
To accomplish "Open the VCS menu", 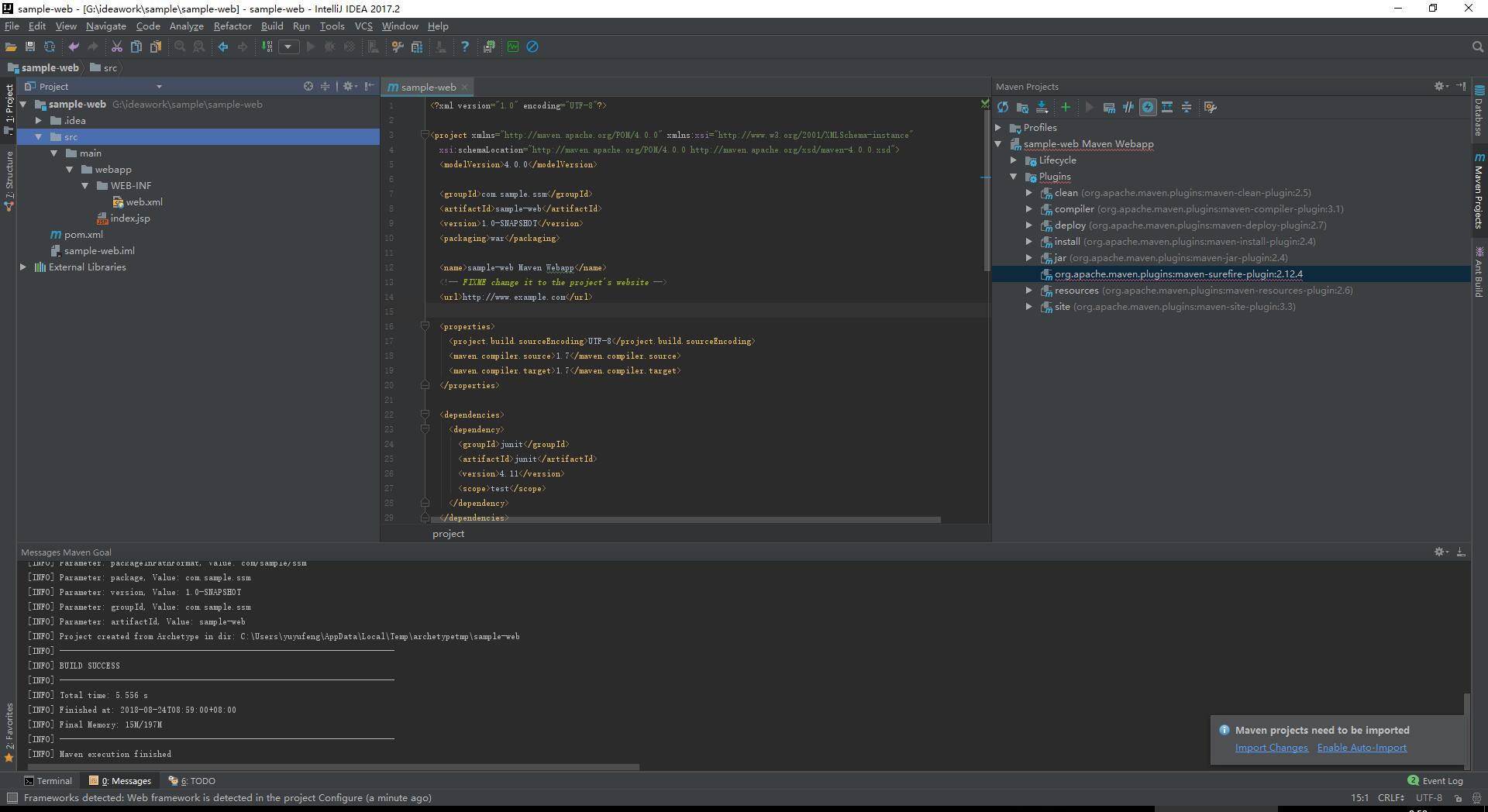I will click(363, 26).
